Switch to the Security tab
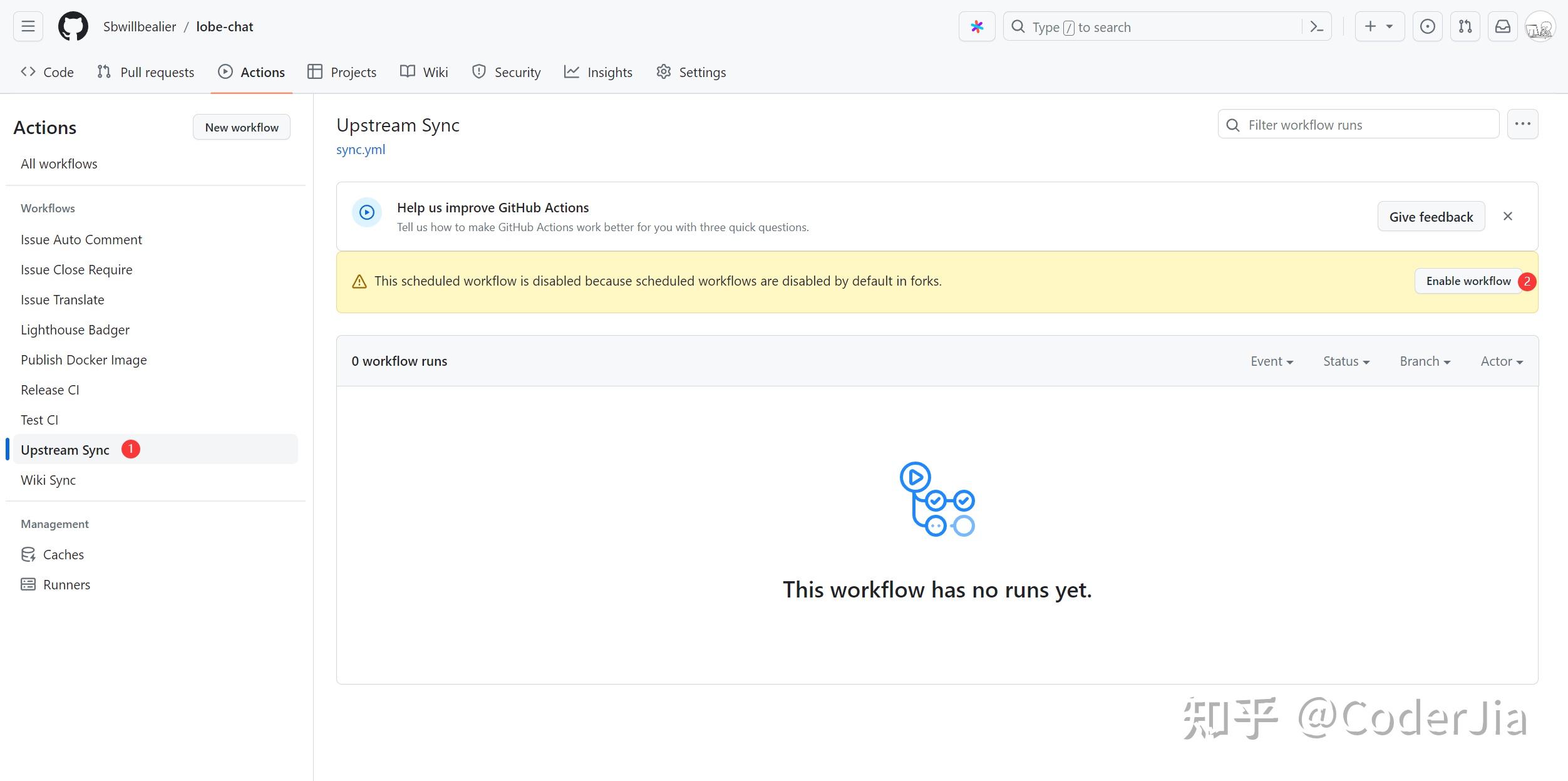This screenshot has height=781, width=1568. click(x=506, y=72)
